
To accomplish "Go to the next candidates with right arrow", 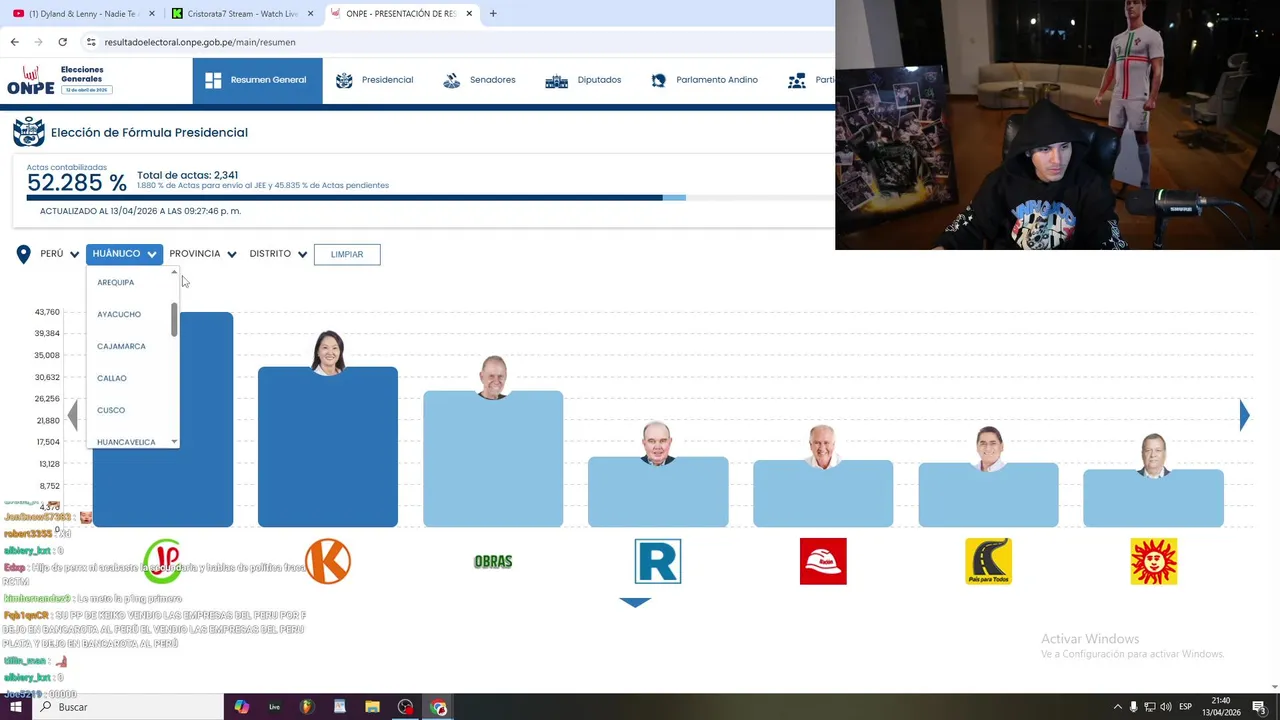I will 1244,415.
